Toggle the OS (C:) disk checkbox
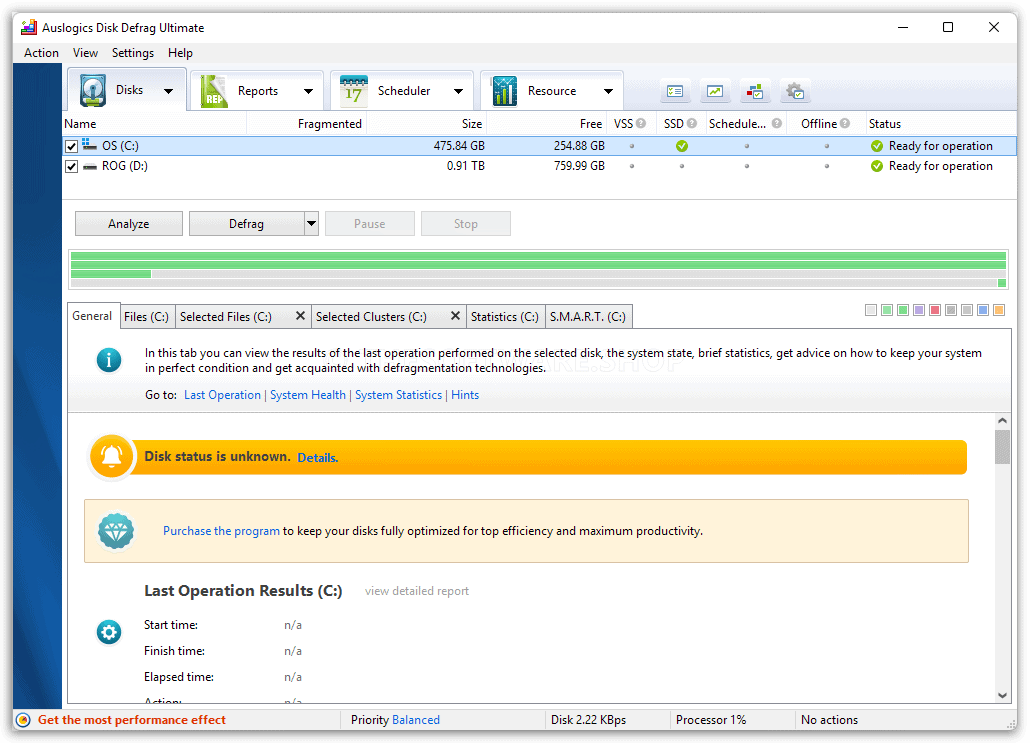 point(72,146)
